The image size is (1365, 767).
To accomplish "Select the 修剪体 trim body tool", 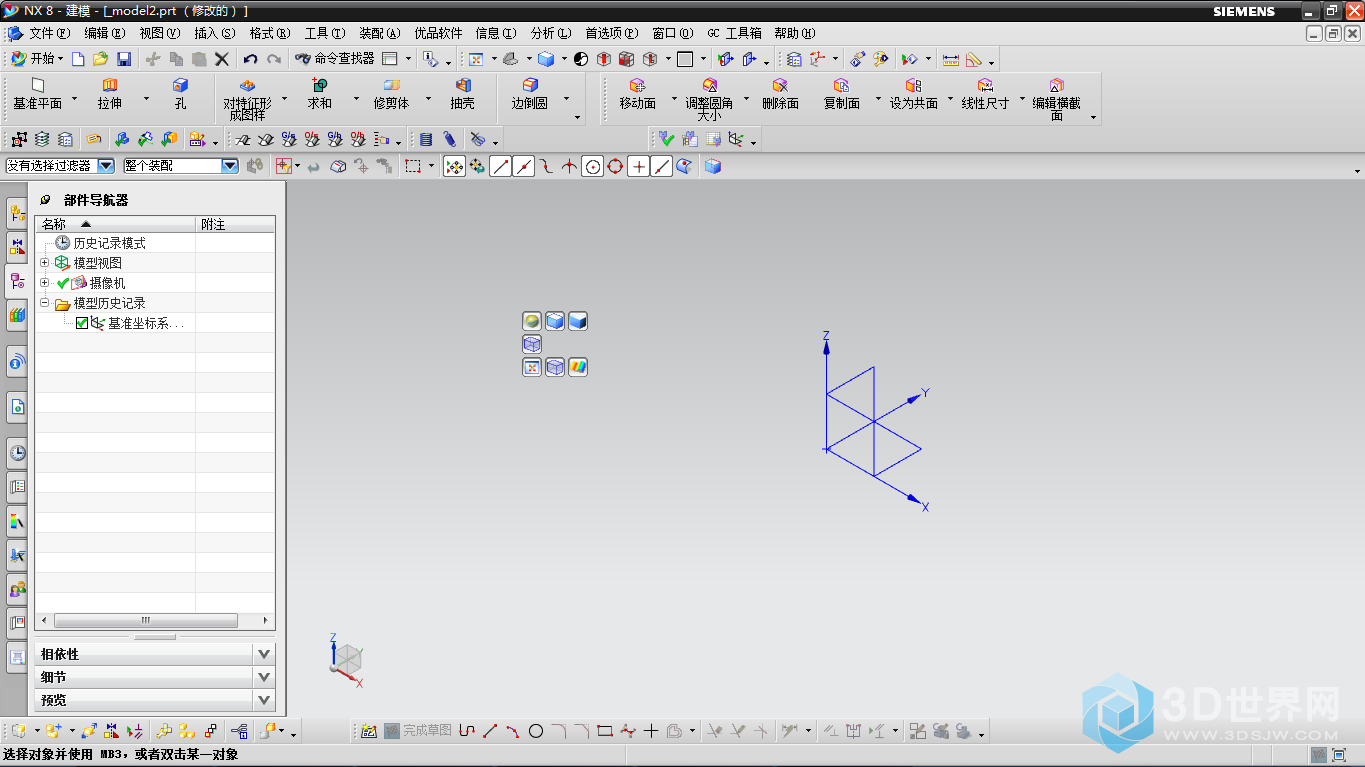I will pyautogui.click(x=391, y=94).
